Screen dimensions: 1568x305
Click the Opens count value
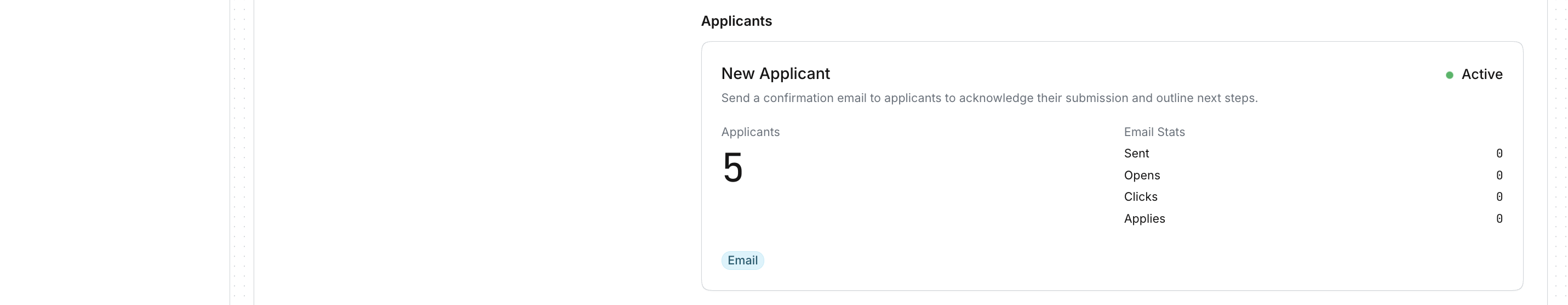[x=1499, y=176]
